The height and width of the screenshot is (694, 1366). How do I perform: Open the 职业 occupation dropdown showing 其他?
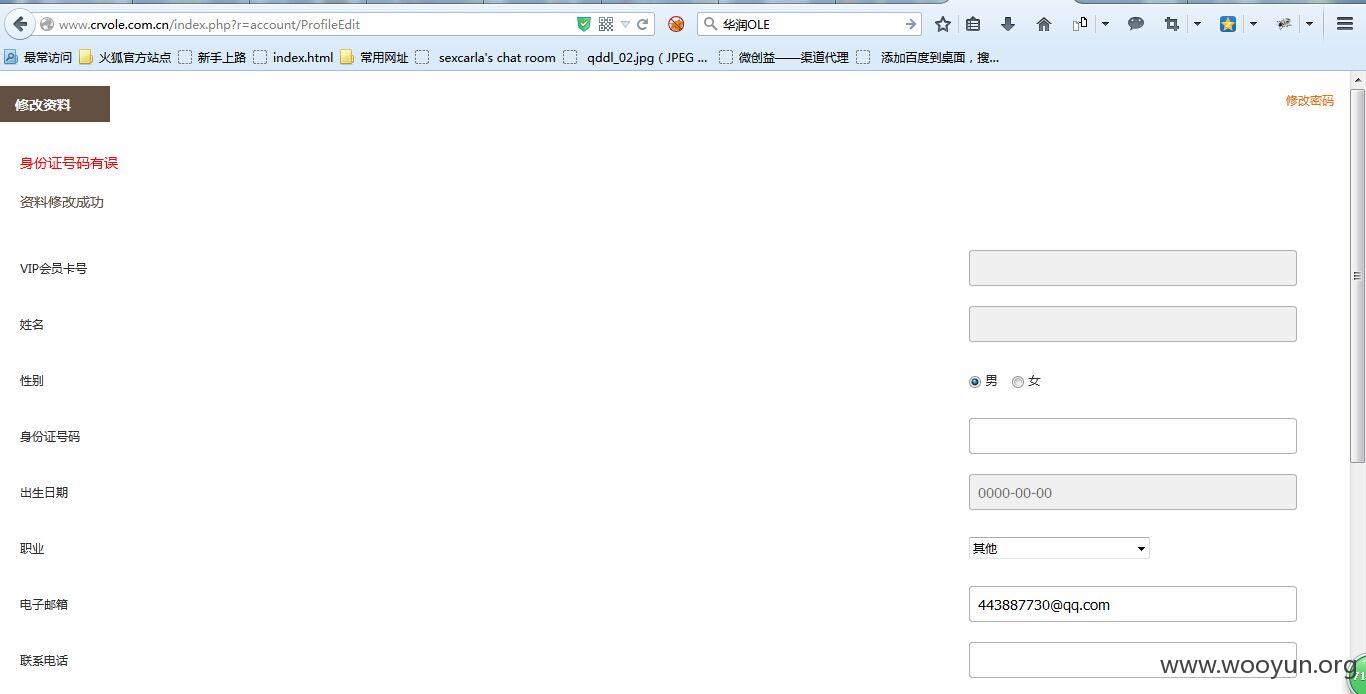coord(1059,548)
